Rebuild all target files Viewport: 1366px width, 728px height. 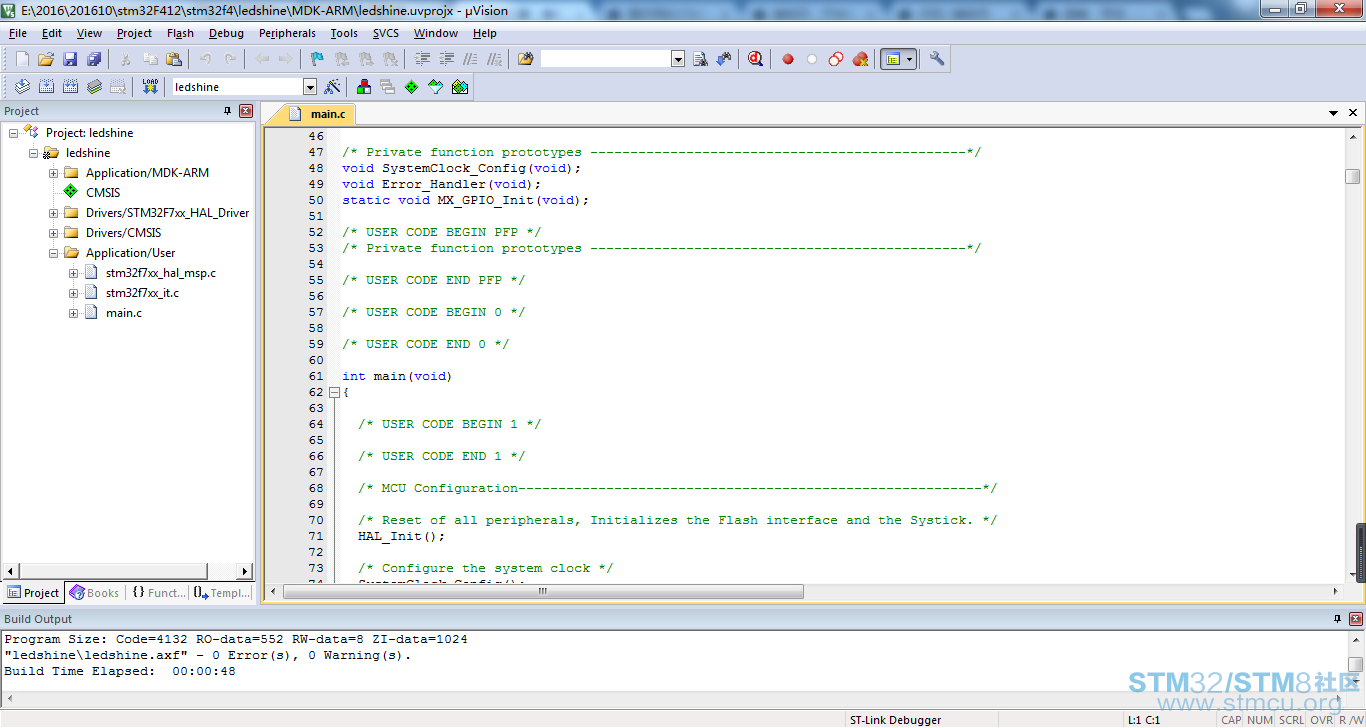(x=70, y=87)
